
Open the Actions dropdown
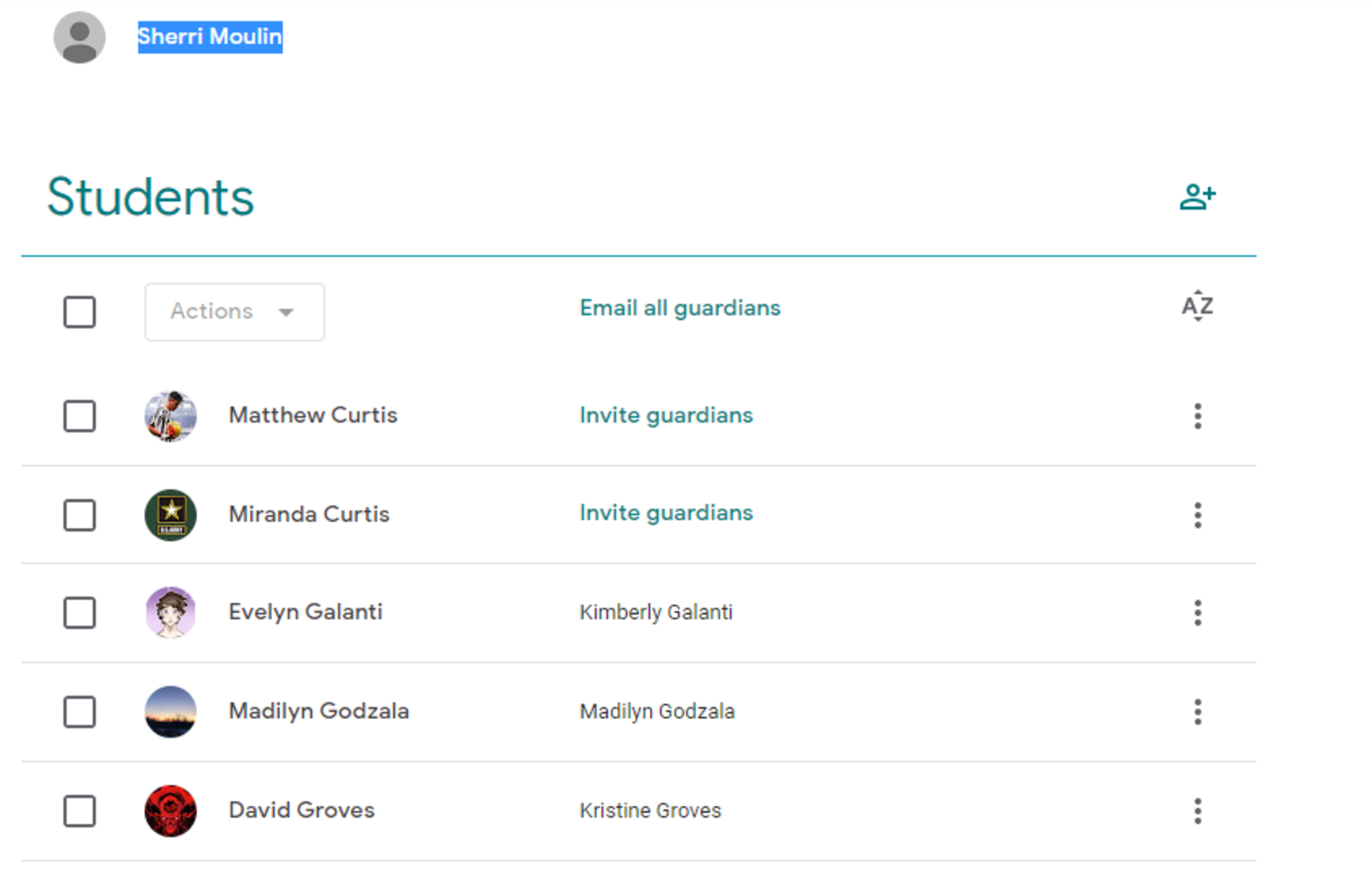(x=234, y=312)
